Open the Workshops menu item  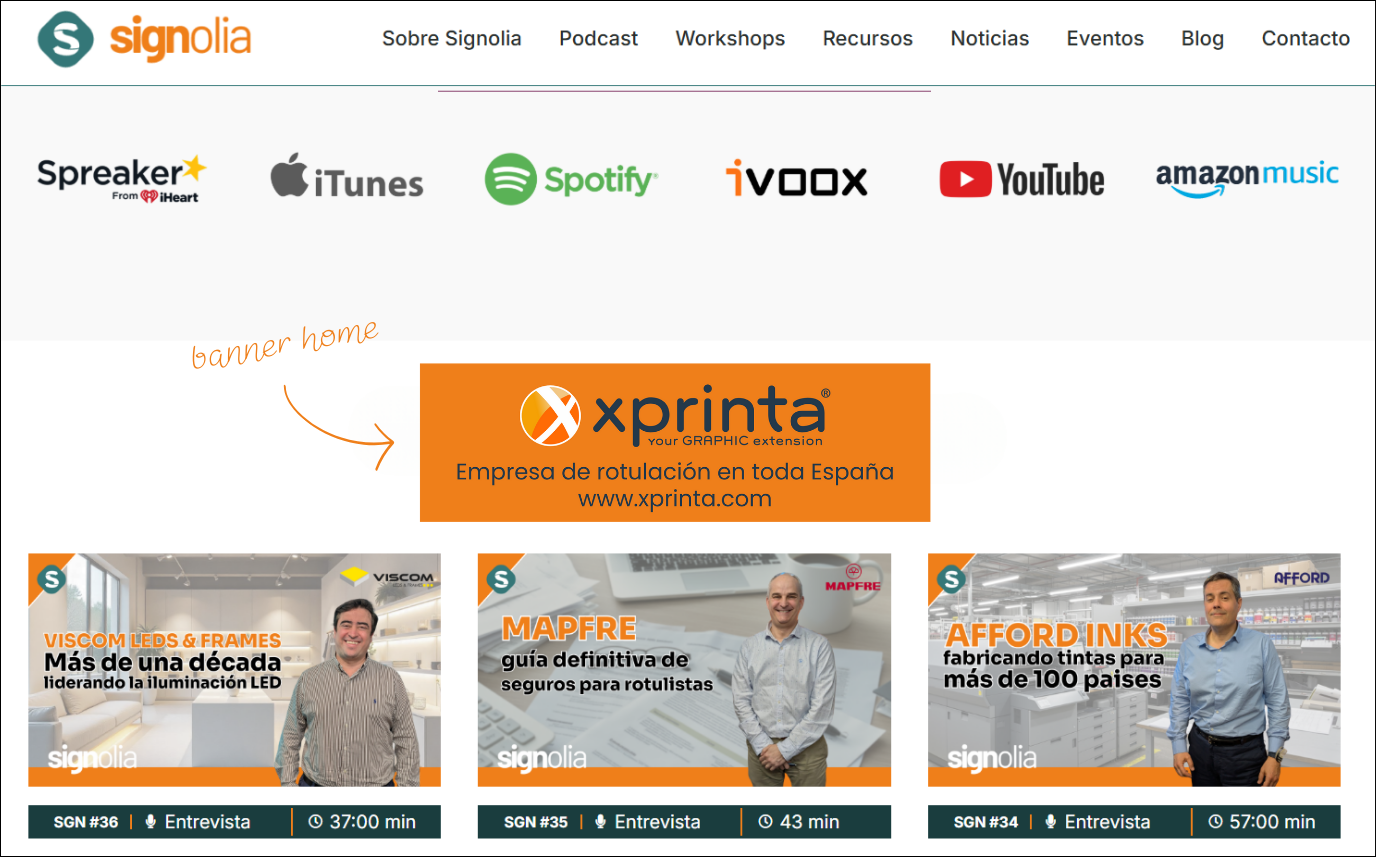731,39
